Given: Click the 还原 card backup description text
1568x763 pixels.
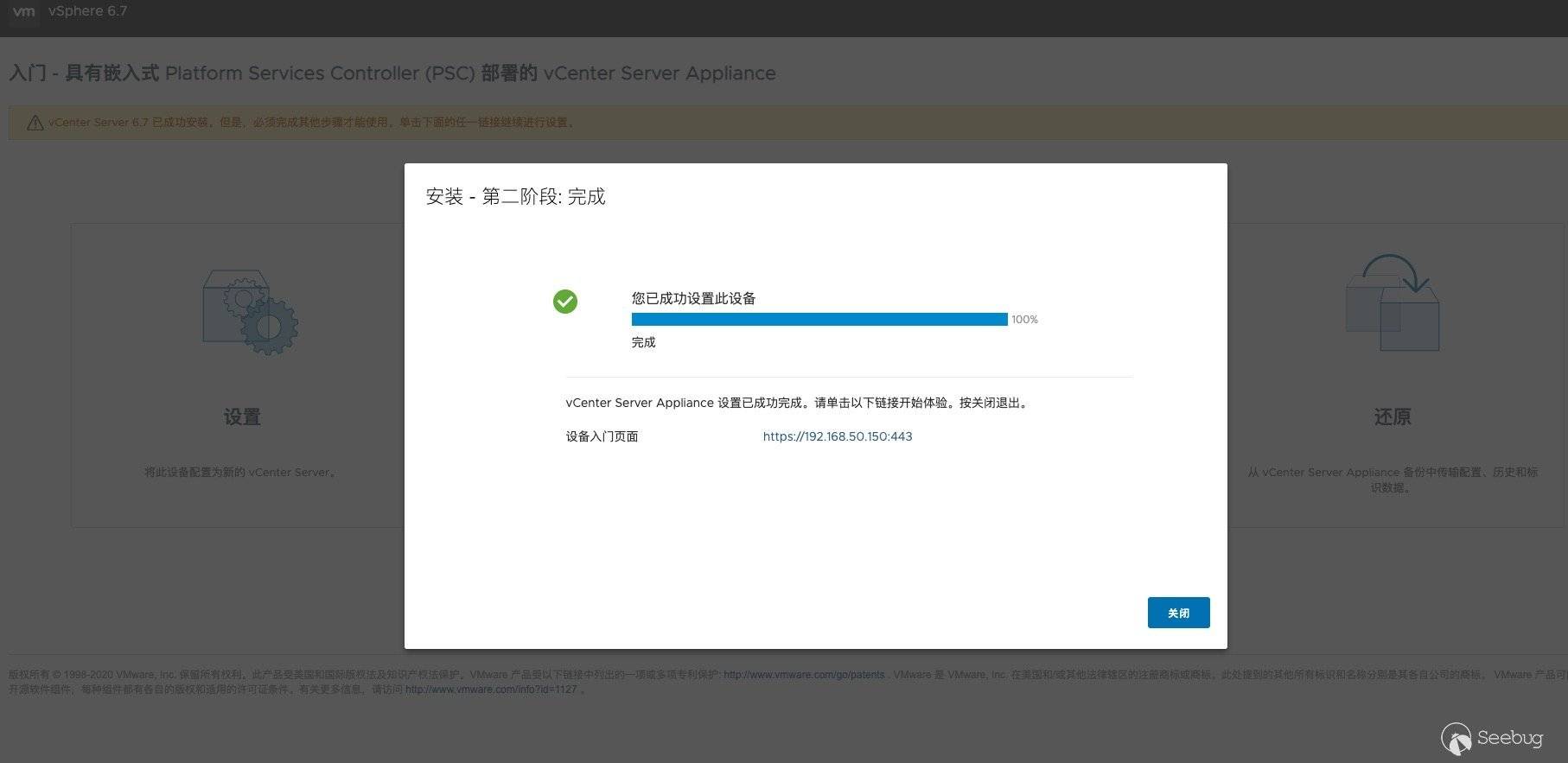Looking at the screenshot, I should tap(1393, 480).
